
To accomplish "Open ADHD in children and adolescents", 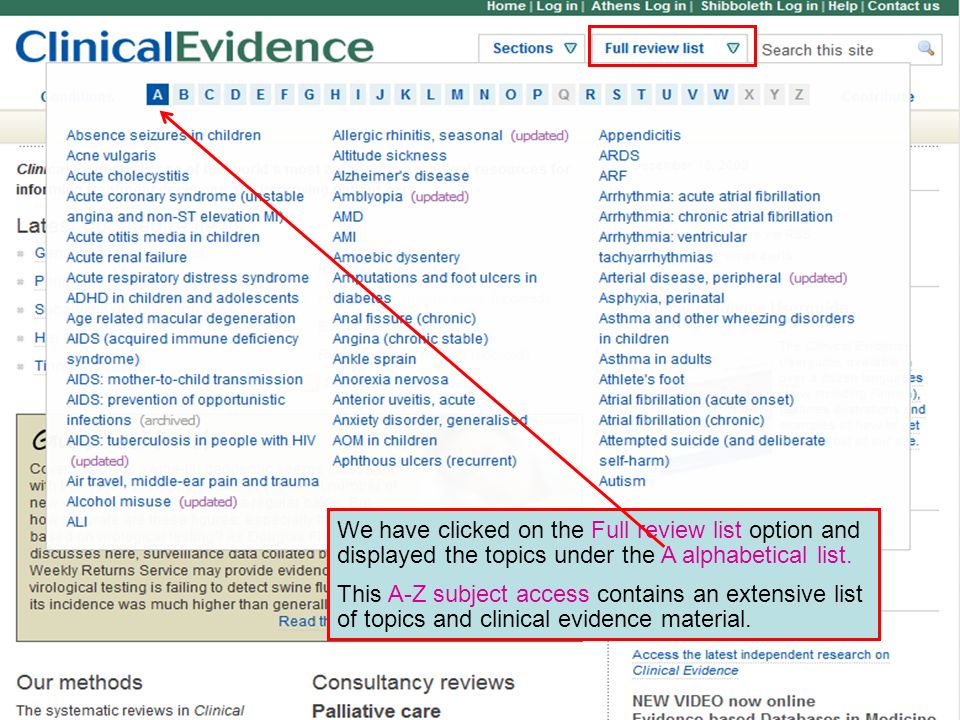I will (182, 298).
